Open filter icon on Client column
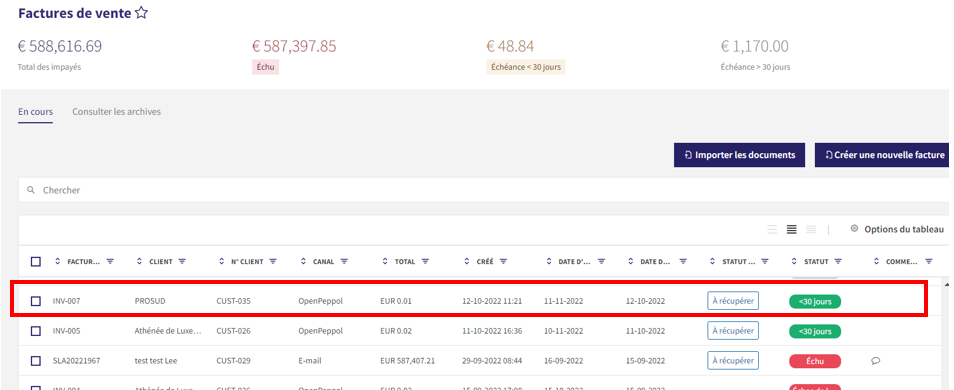 pyautogui.click(x=182, y=262)
